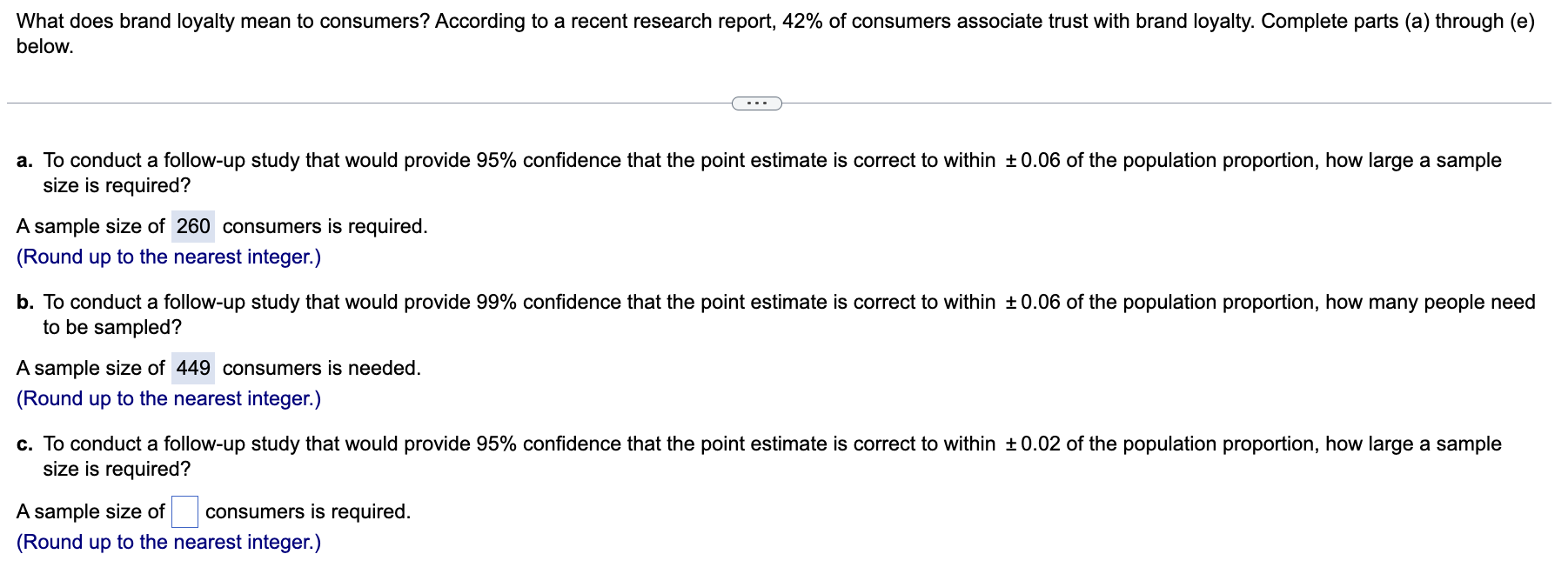Click 'A sample size of 449 consumers is needed'

218,368
